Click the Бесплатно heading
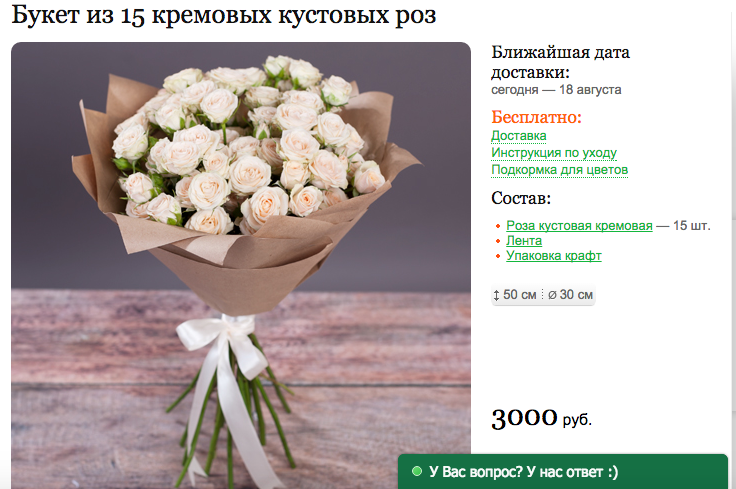The width and height of the screenshot is (736, 489). click(537, 117)
